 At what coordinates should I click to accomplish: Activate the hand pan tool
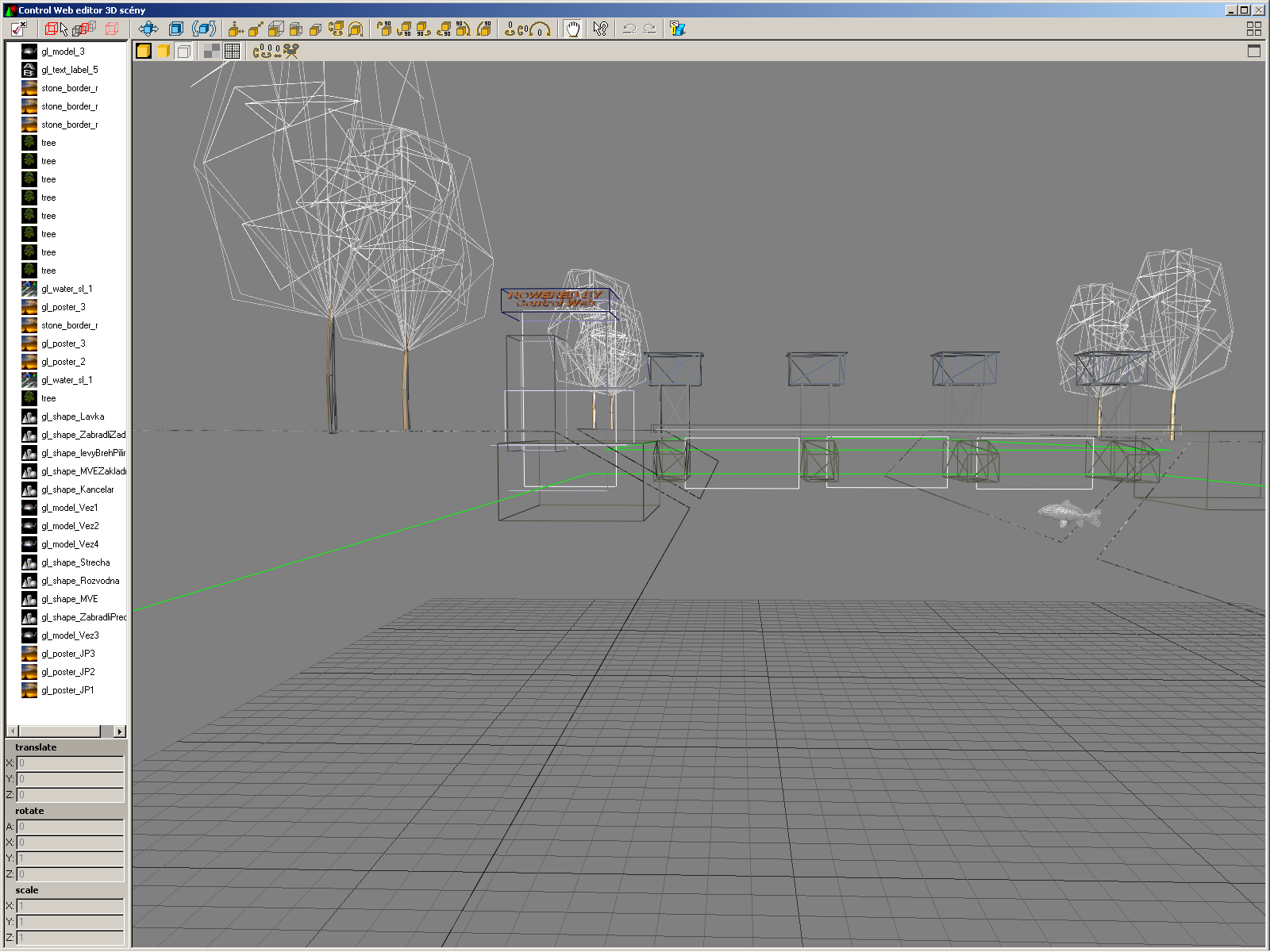(572, 29)
